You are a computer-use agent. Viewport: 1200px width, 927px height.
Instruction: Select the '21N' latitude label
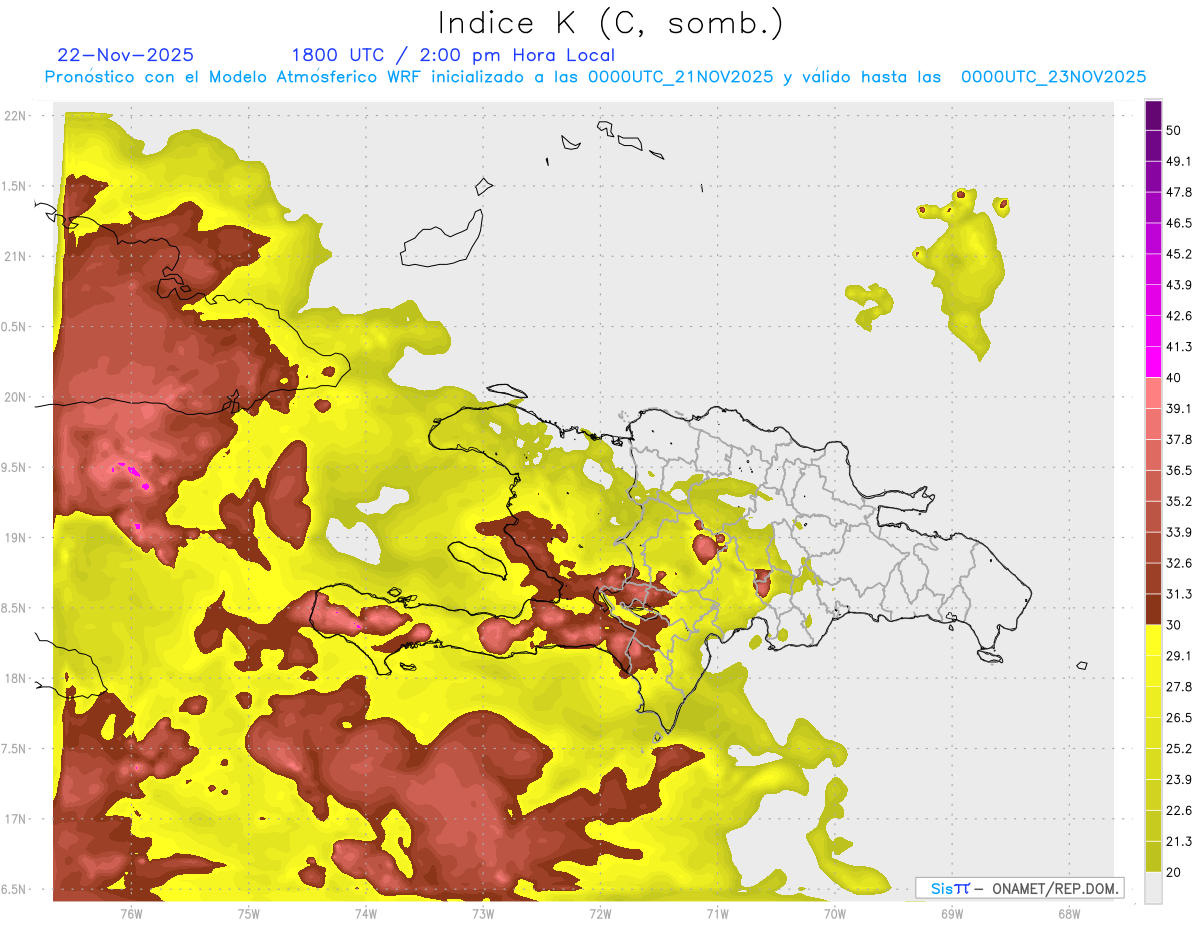click(x=15, y=256)
